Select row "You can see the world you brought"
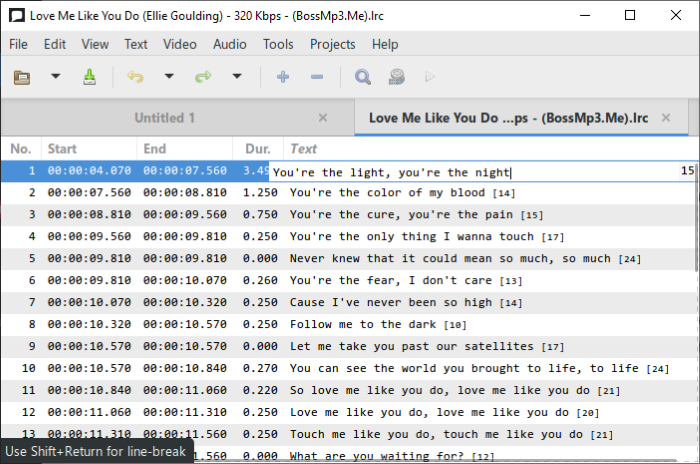 (x=348, y=368)
